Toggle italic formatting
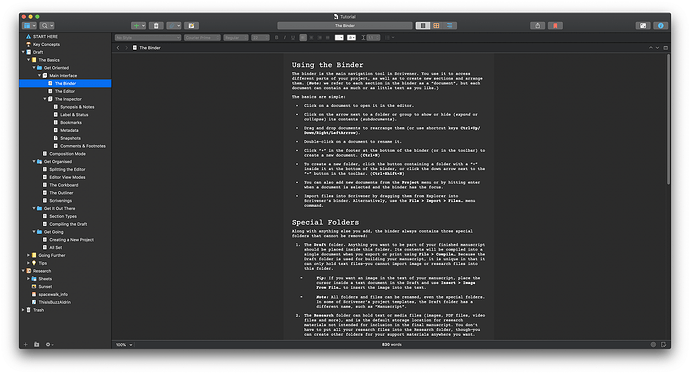 (x=285, y=38)
